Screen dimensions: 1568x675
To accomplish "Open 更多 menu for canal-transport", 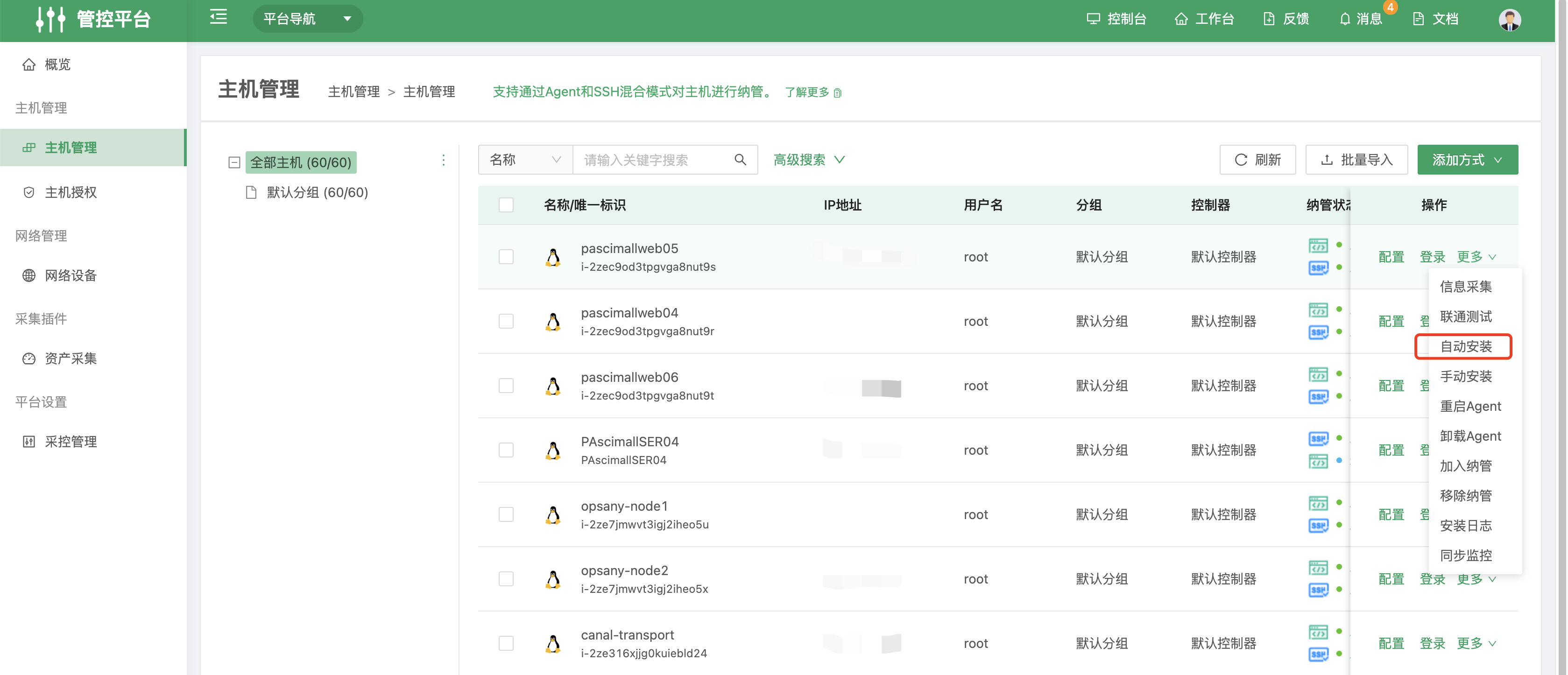I will click(x=1476, y=643).
